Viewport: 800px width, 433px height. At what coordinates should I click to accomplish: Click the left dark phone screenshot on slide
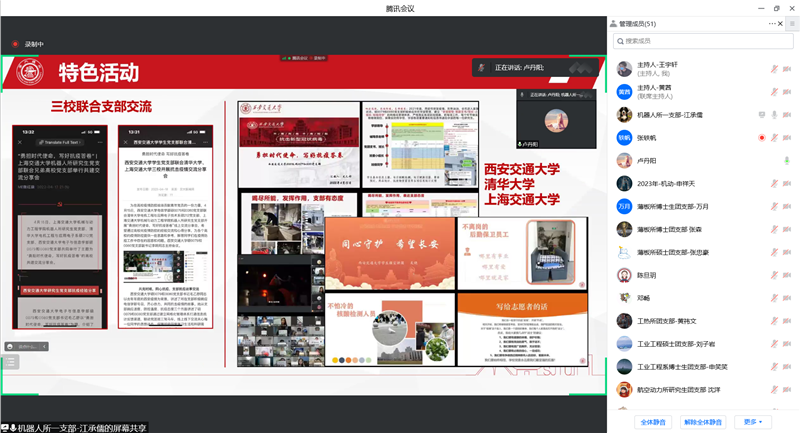coord(60,227)
